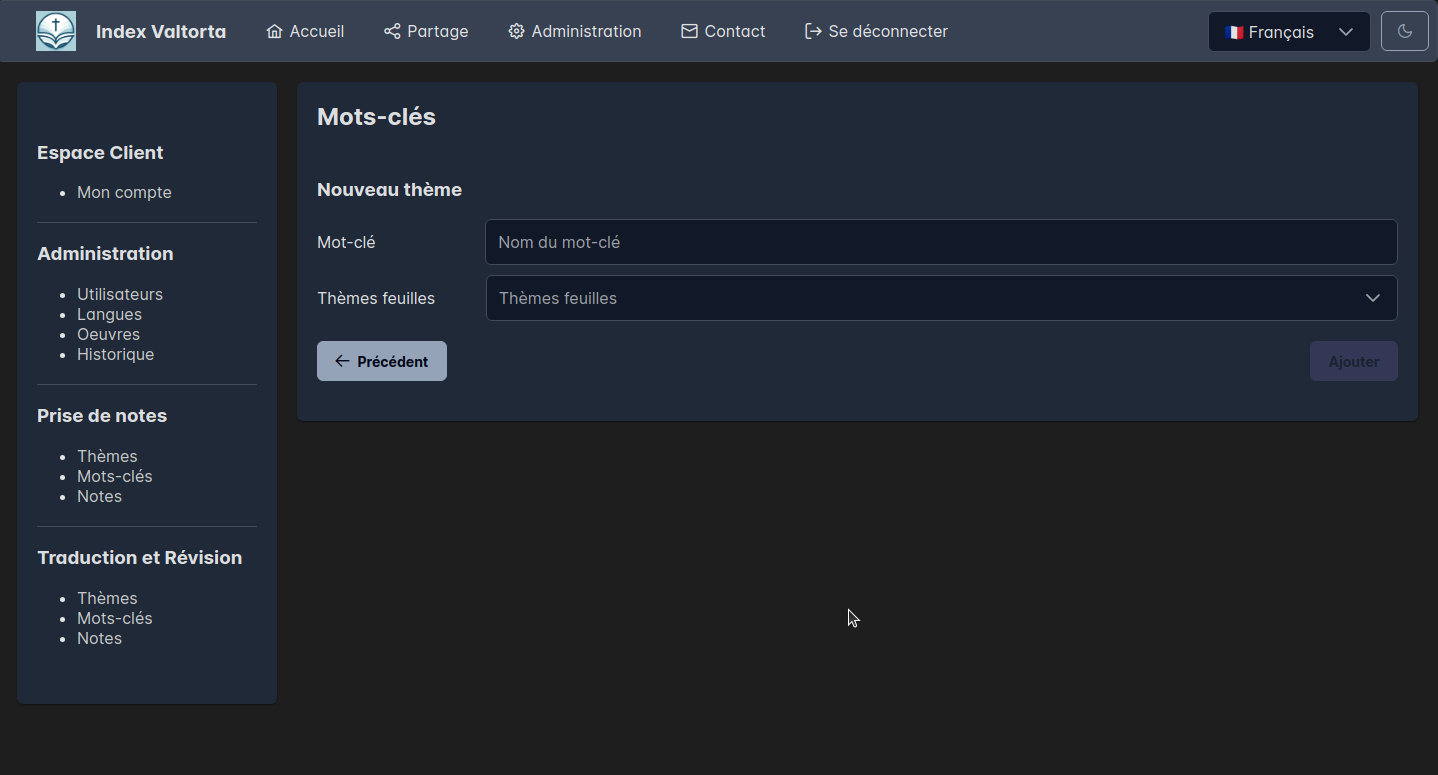Open the Langues admin page
Image resolution: width=1438 pixels, height=775 pixels.
coord(109,314)
